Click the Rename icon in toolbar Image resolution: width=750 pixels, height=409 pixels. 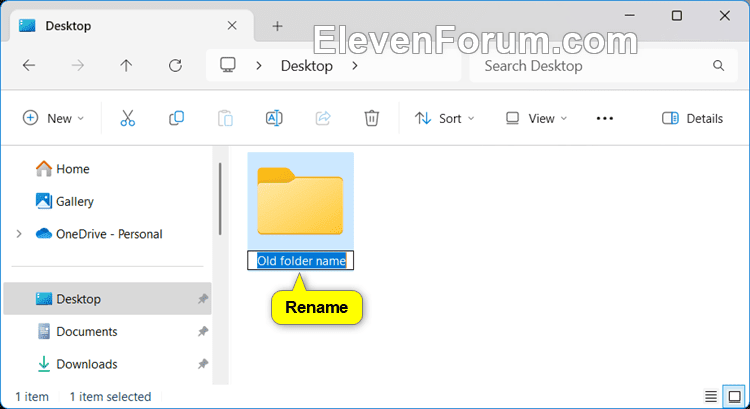click(274, 118)
